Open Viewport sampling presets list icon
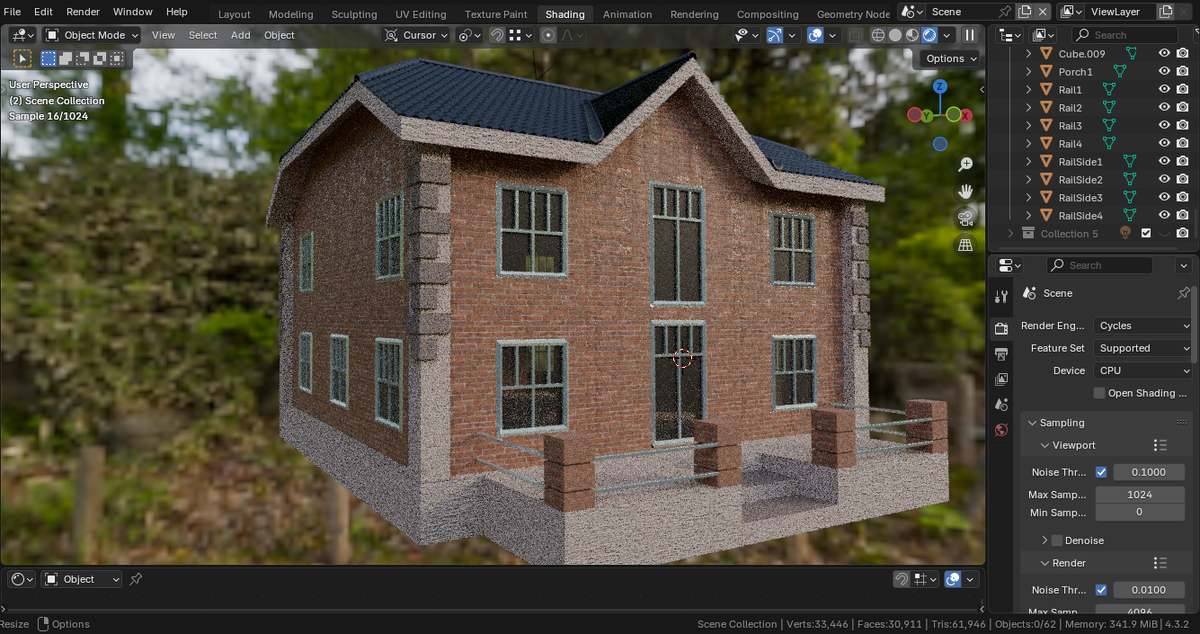This screenshot has height=634, width=1200. [1160, 445]
